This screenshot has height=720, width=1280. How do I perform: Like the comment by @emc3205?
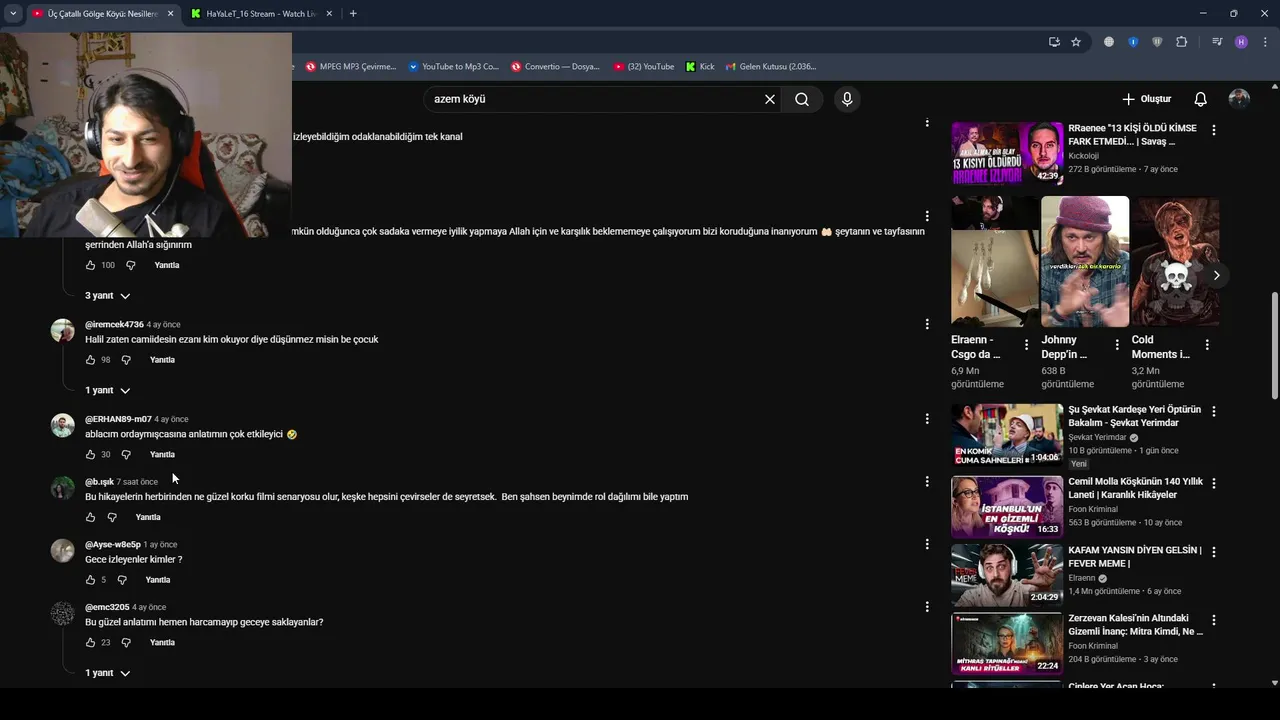click(x=90, y=643)
